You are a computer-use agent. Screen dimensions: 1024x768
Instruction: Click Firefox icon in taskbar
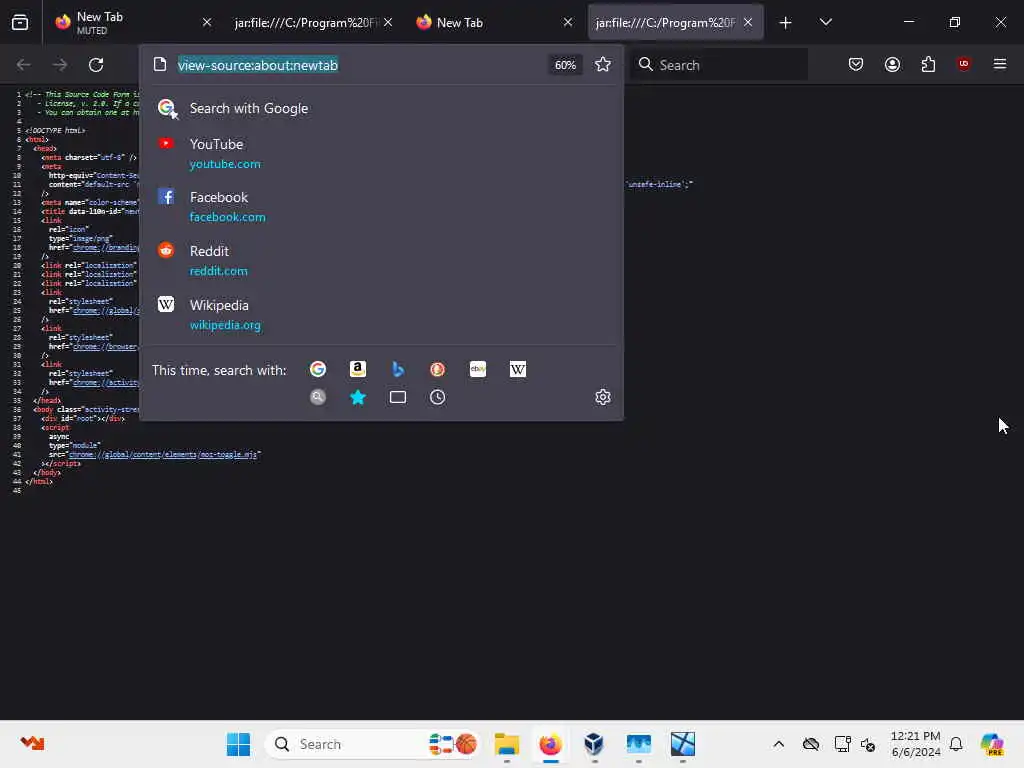[551, 744]
